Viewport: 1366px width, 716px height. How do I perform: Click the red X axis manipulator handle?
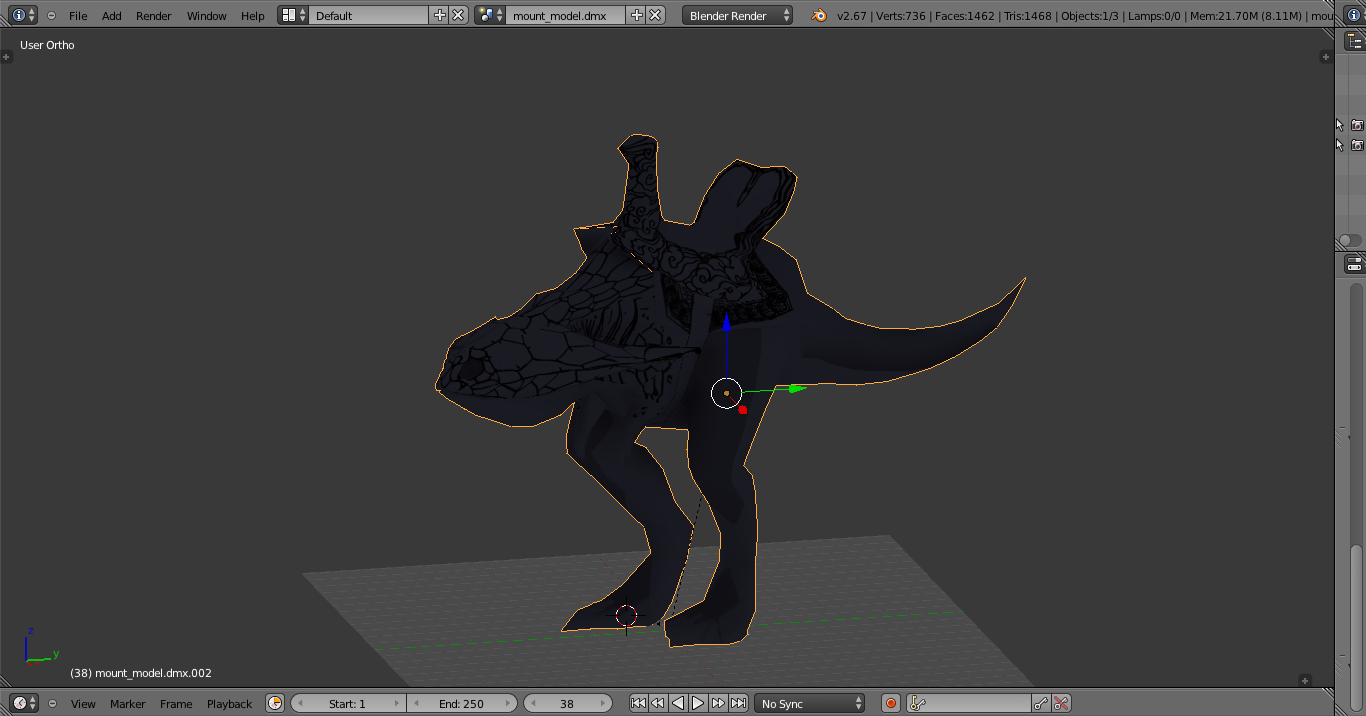pos(742,409)
